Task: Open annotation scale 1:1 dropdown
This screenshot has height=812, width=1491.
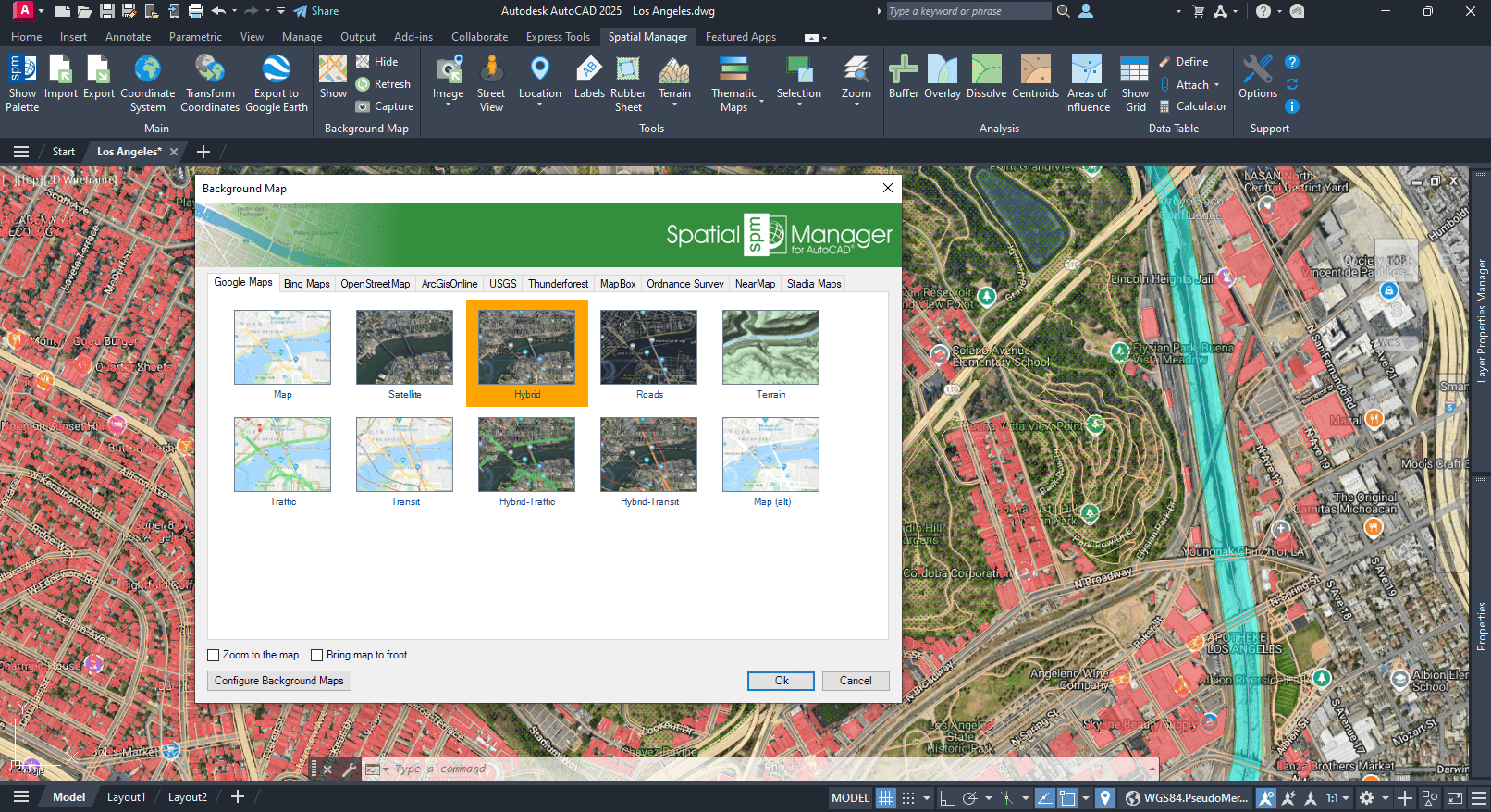Action: point(1337,797)
